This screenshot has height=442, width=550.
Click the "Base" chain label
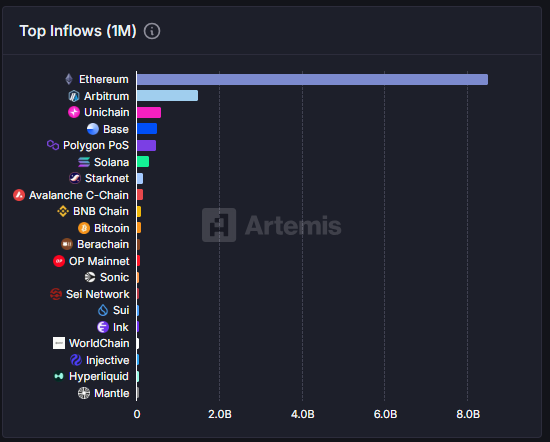coord(116,129)
